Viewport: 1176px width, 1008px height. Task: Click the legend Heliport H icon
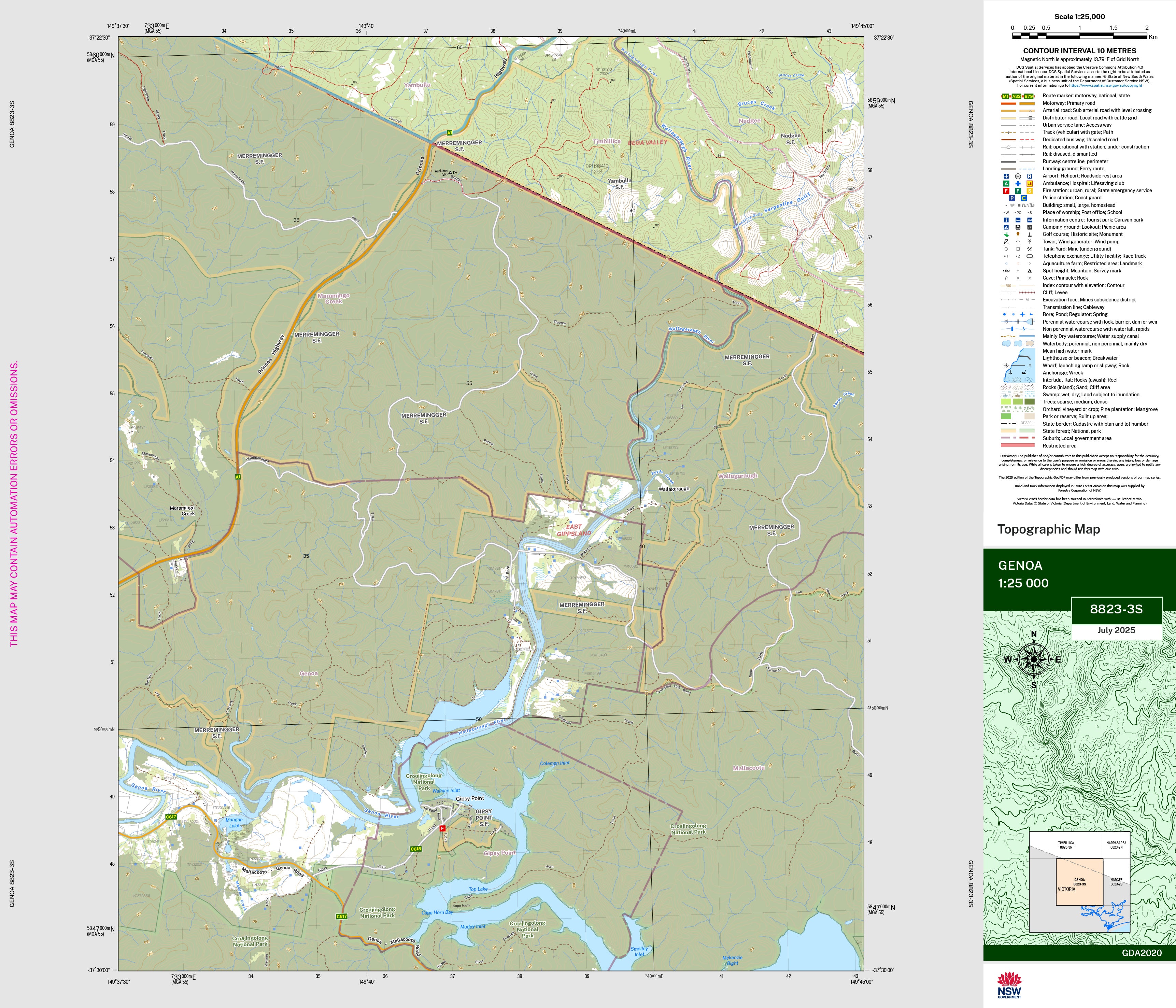click(1018, 176)
